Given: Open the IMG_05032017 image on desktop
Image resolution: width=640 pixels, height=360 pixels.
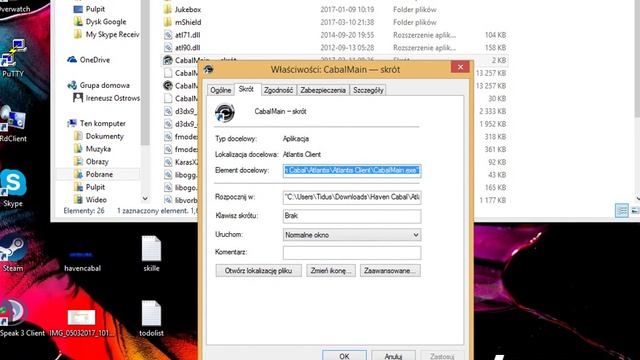Looking at the screenshot, I should (82, 322).
